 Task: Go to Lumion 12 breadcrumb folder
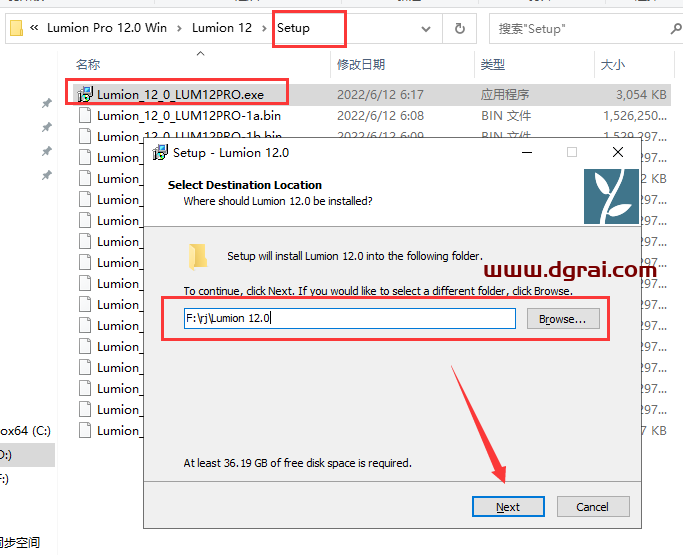222,28
